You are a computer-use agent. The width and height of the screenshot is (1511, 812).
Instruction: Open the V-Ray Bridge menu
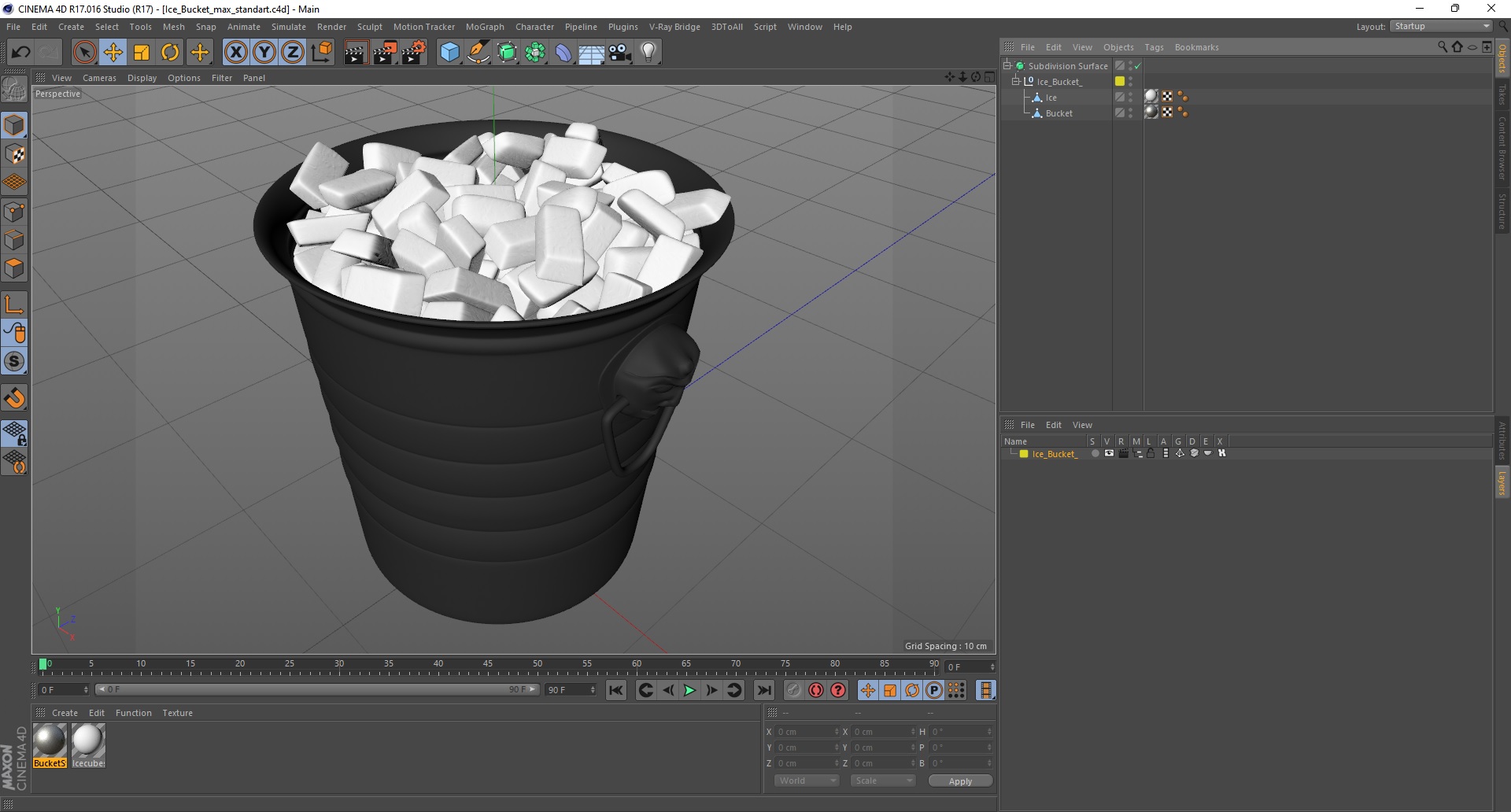[x=674, y=27]
